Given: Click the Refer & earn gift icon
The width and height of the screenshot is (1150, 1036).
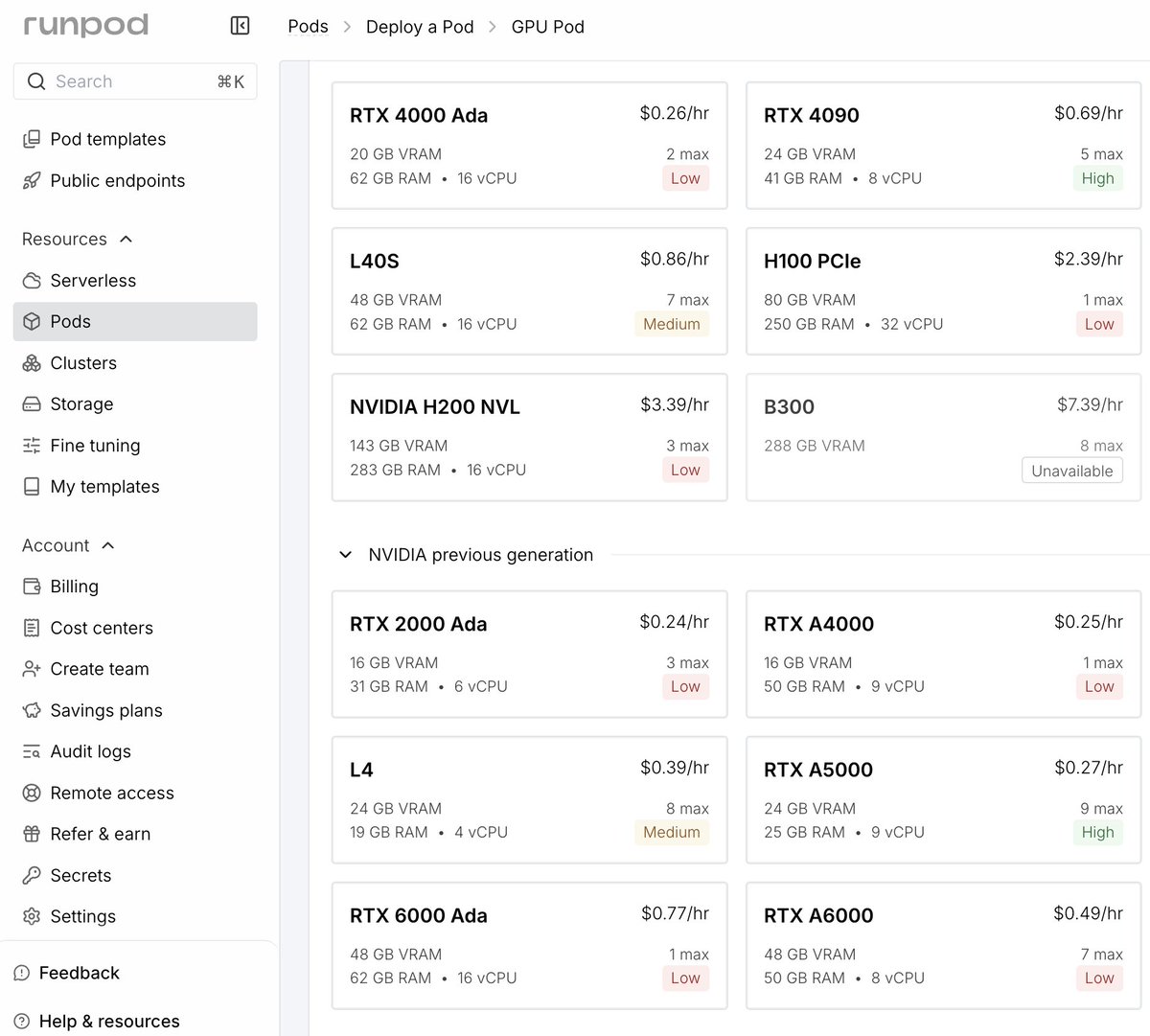Looking at the screenshot, I should pos(32,834).
